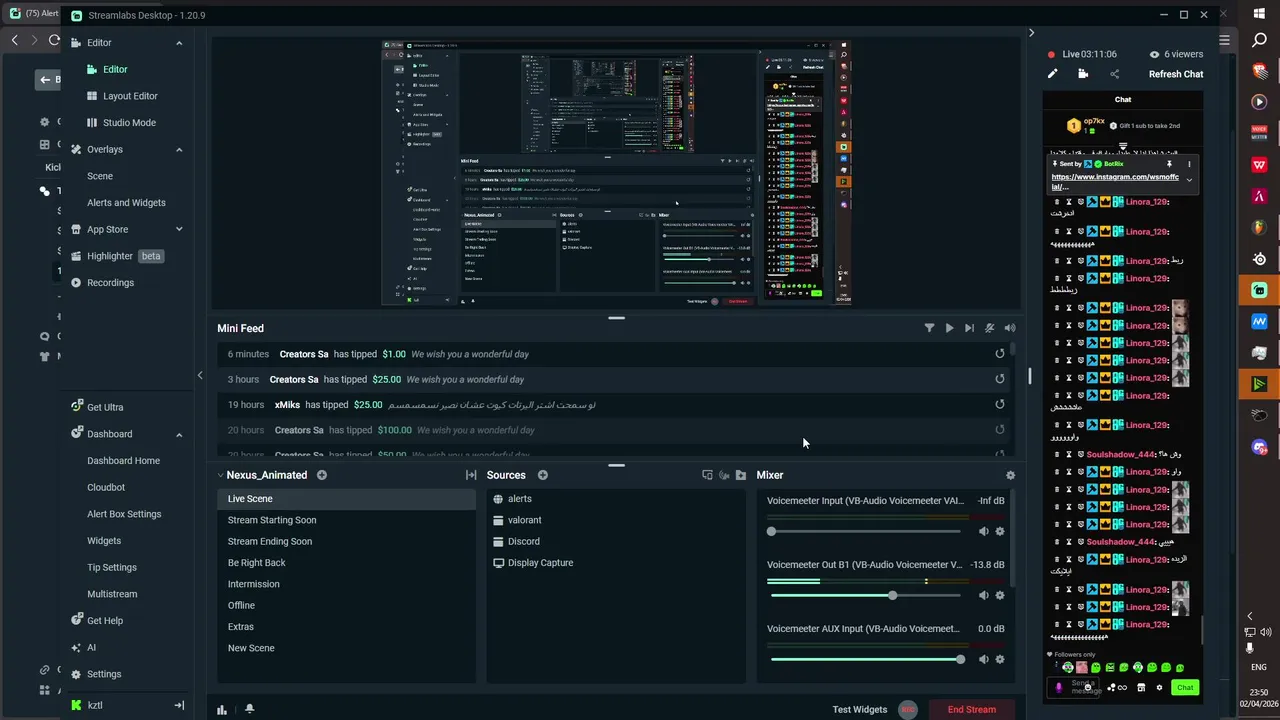Click the Voicemeeter Input volume slider handle
This screenshot has width=1280, height=720.
(x=771, y=532)
